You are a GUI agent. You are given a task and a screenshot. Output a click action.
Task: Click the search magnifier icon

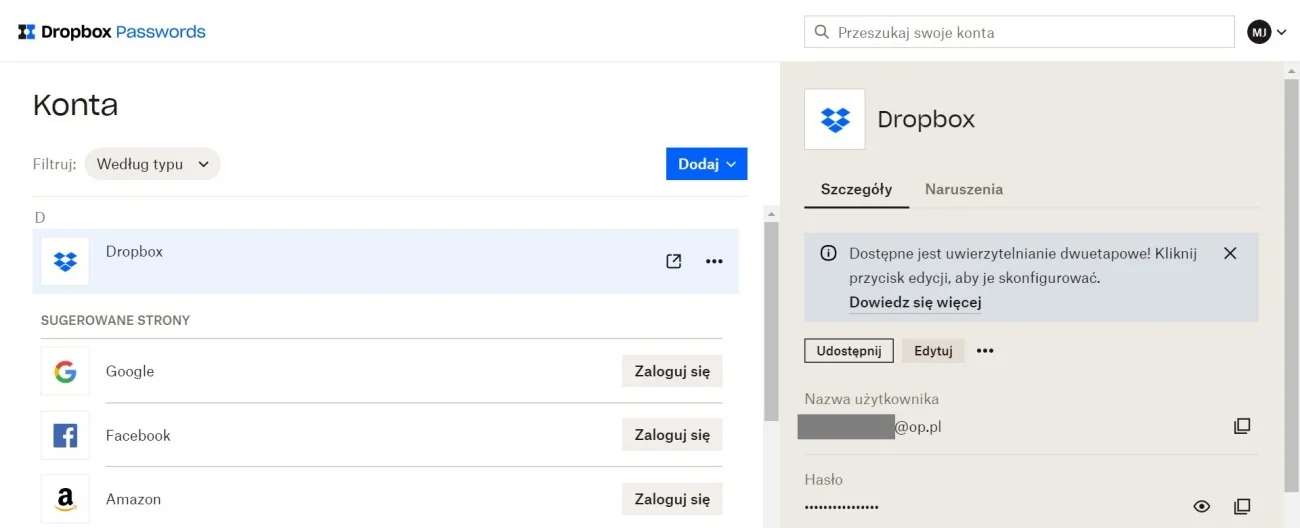click(822, 32)
